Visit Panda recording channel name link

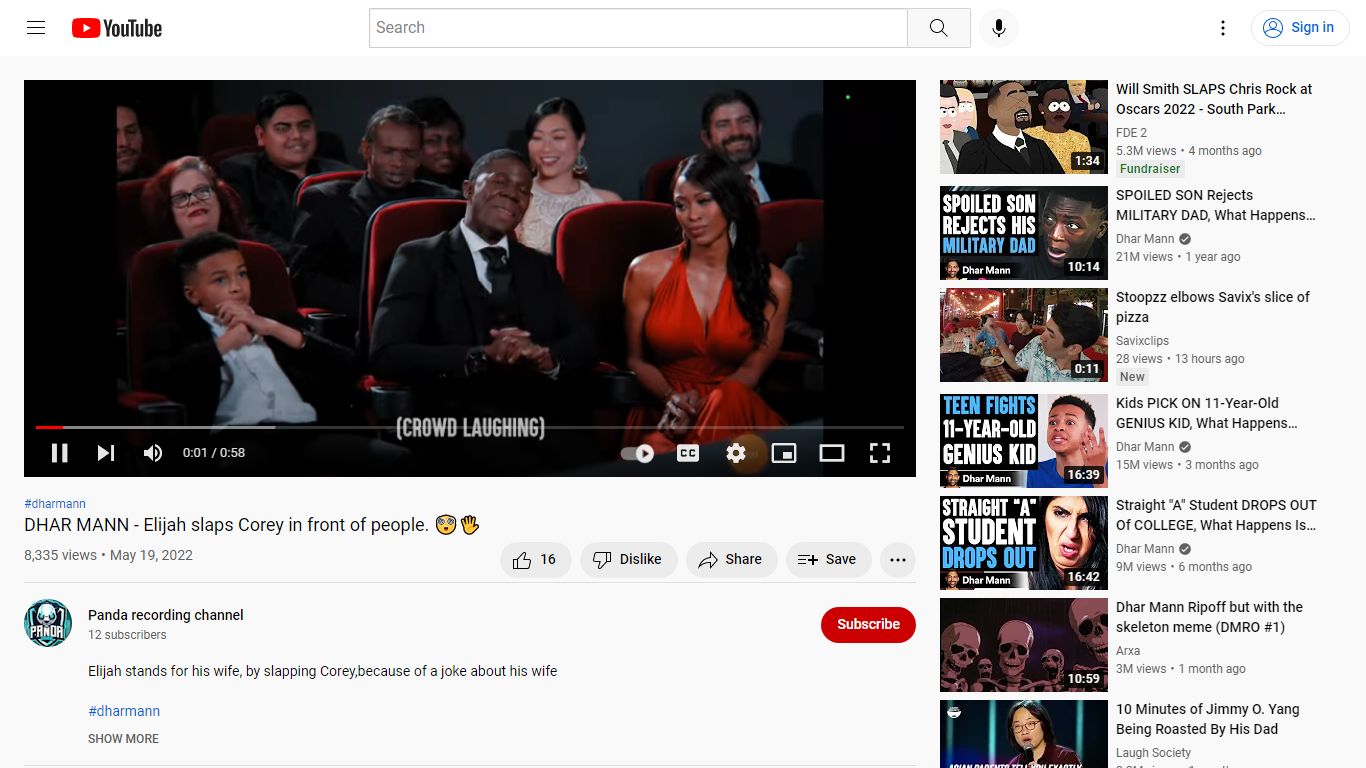click(166, 615)
